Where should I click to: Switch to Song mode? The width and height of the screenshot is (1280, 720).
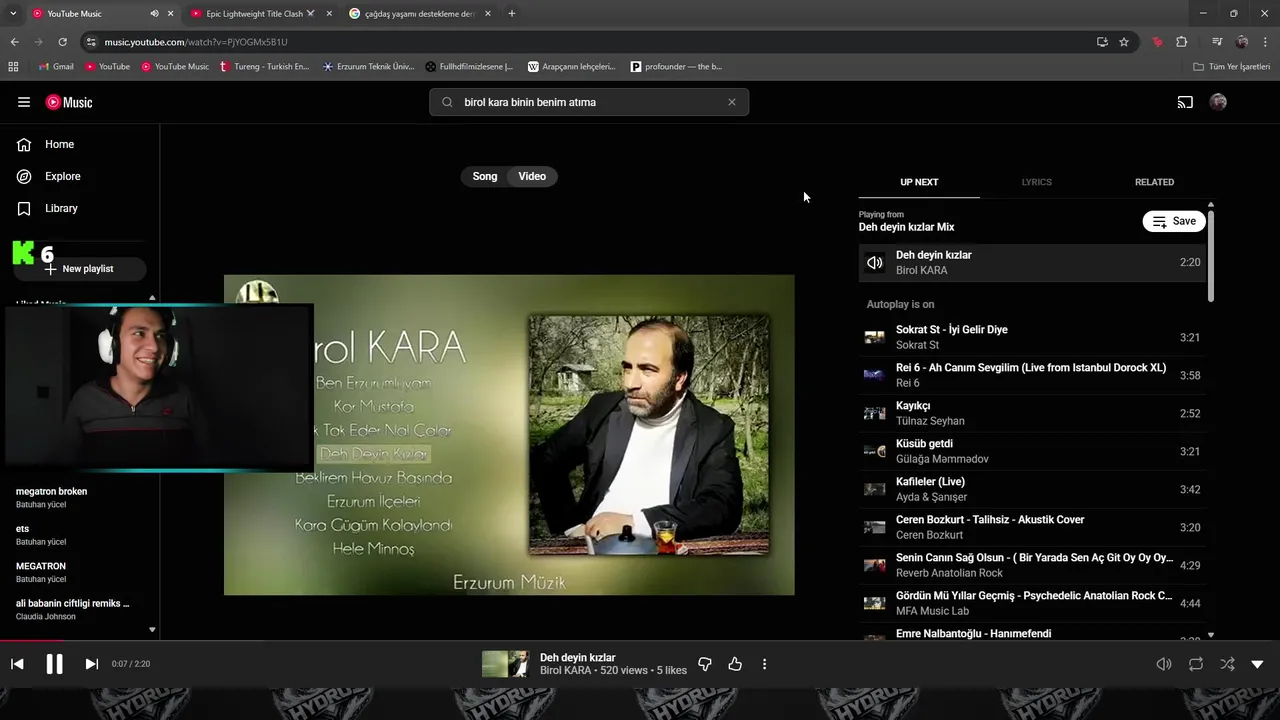click(485, 176)
